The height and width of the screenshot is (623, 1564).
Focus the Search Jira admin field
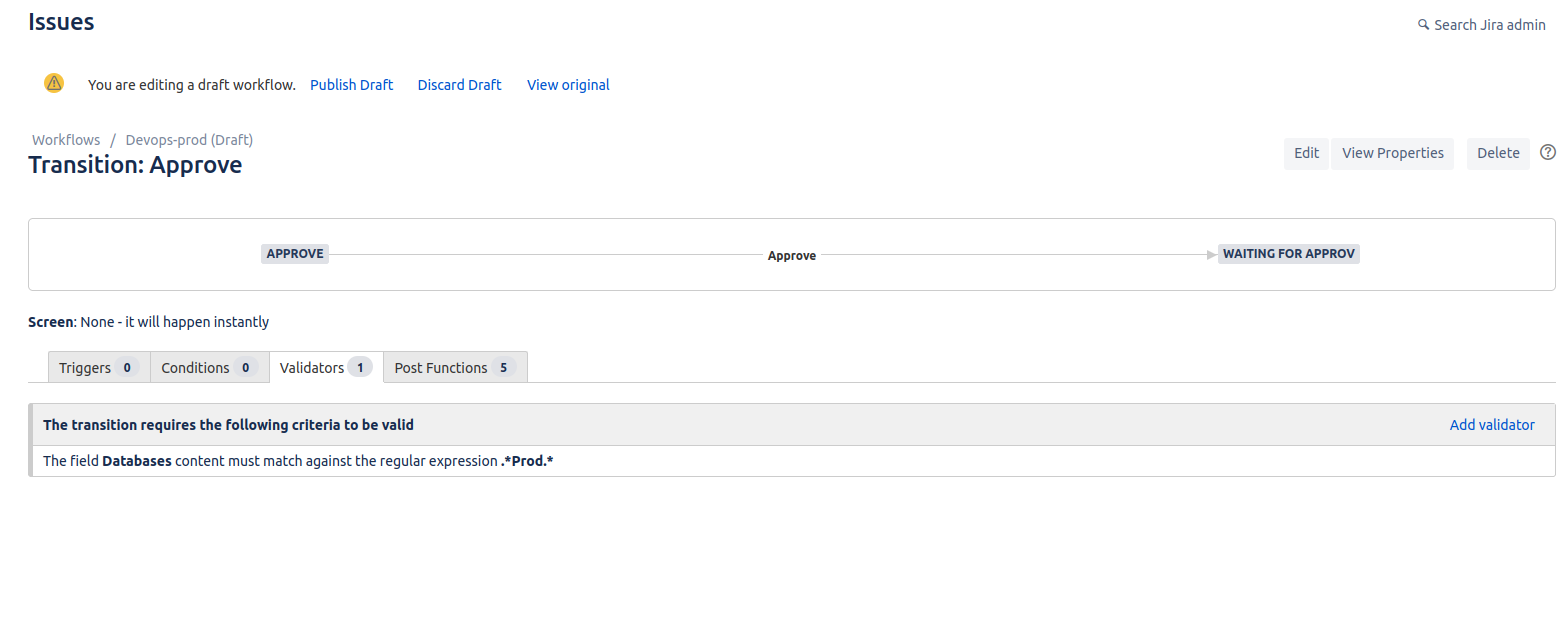tap(1490, 25)
